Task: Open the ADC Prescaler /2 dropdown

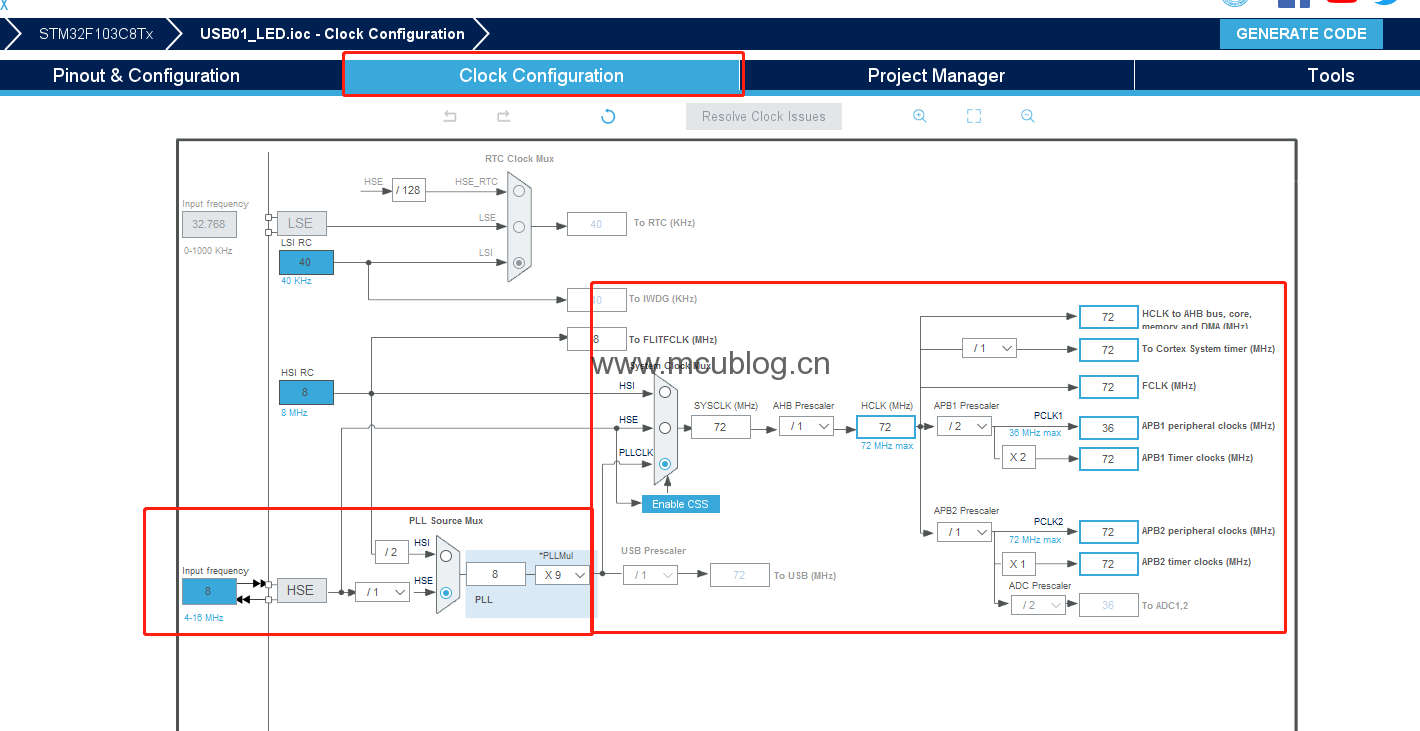Action: pos(1038,605)
